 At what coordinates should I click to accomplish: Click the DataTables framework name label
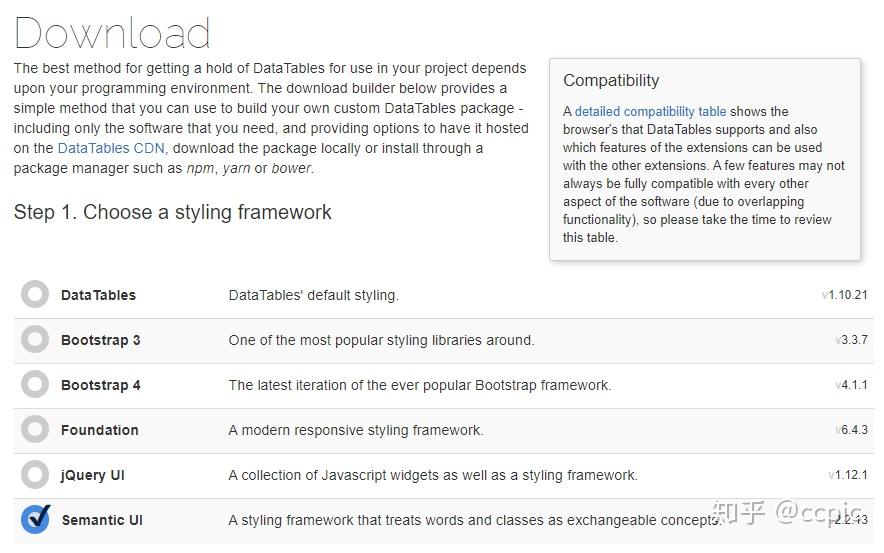click(98, 295)
